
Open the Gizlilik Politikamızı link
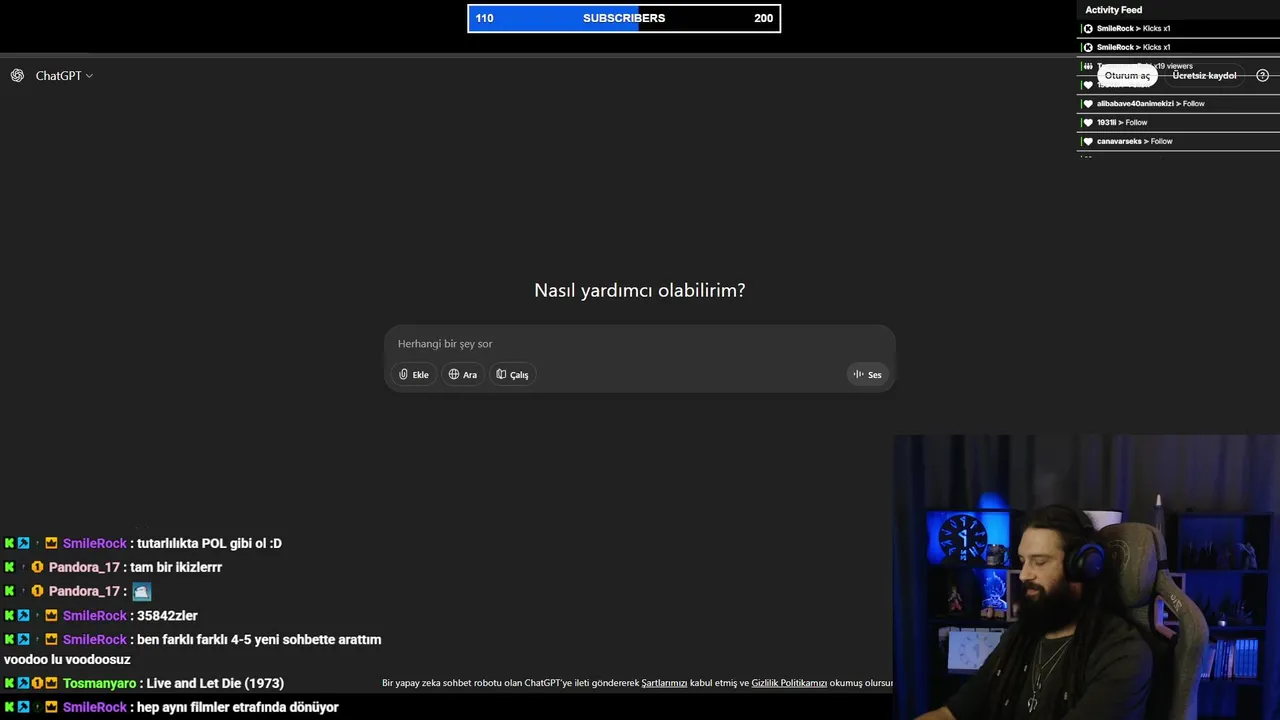pyautogui.click(x=789, y=683)
